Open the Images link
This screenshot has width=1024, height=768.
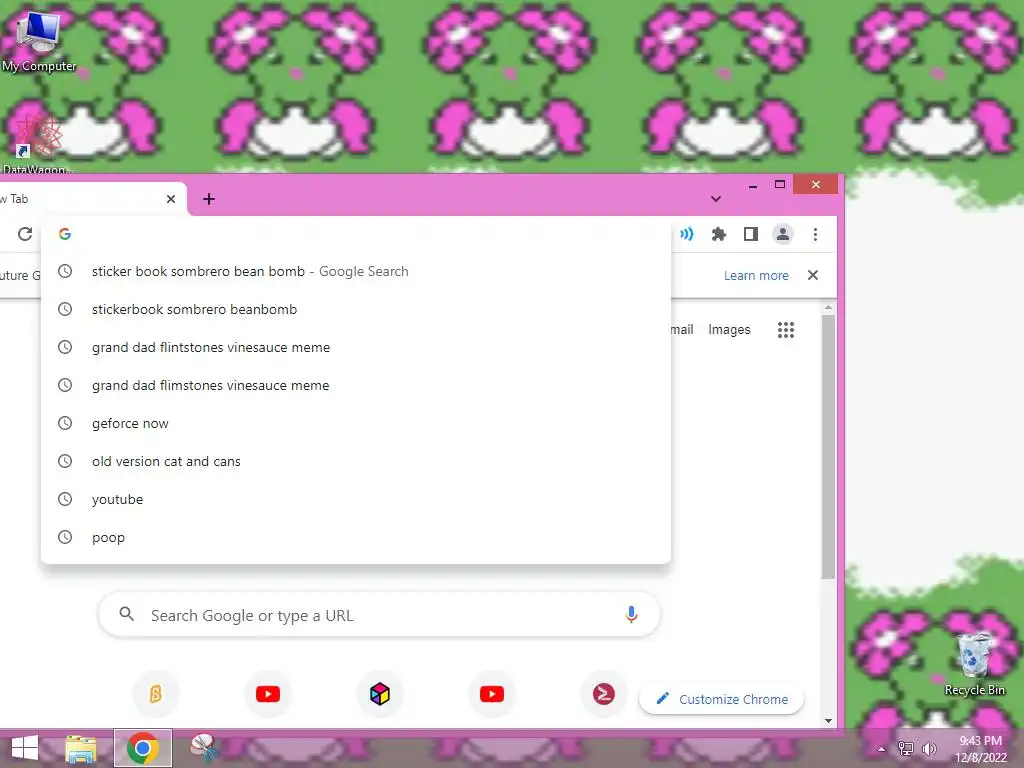click(729, 330)
